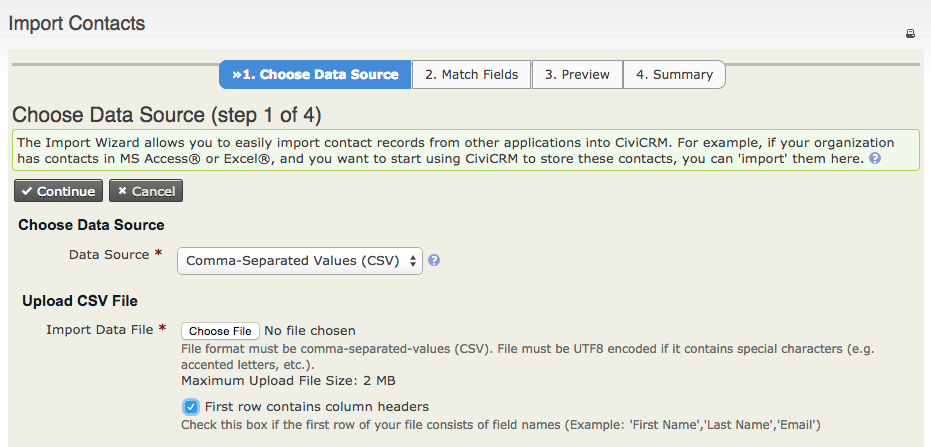This screenshot has width=931, height=447.
Task: Select the '1. Choose Data Source' step
Action: tap(315, 75)
